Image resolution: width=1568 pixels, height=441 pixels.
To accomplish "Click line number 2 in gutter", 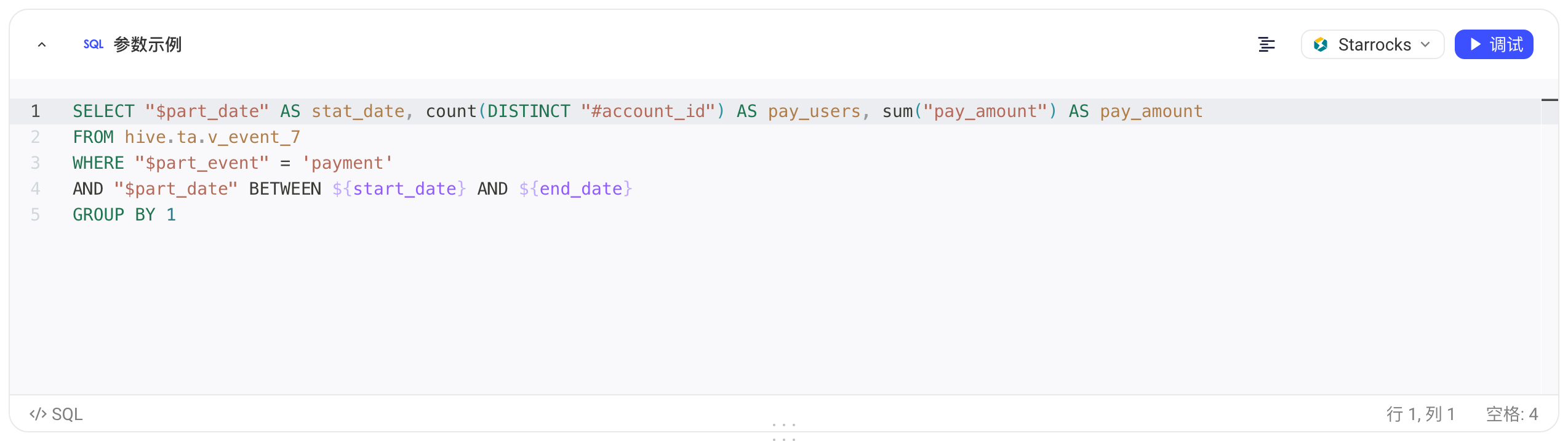I will pos(35,137).
